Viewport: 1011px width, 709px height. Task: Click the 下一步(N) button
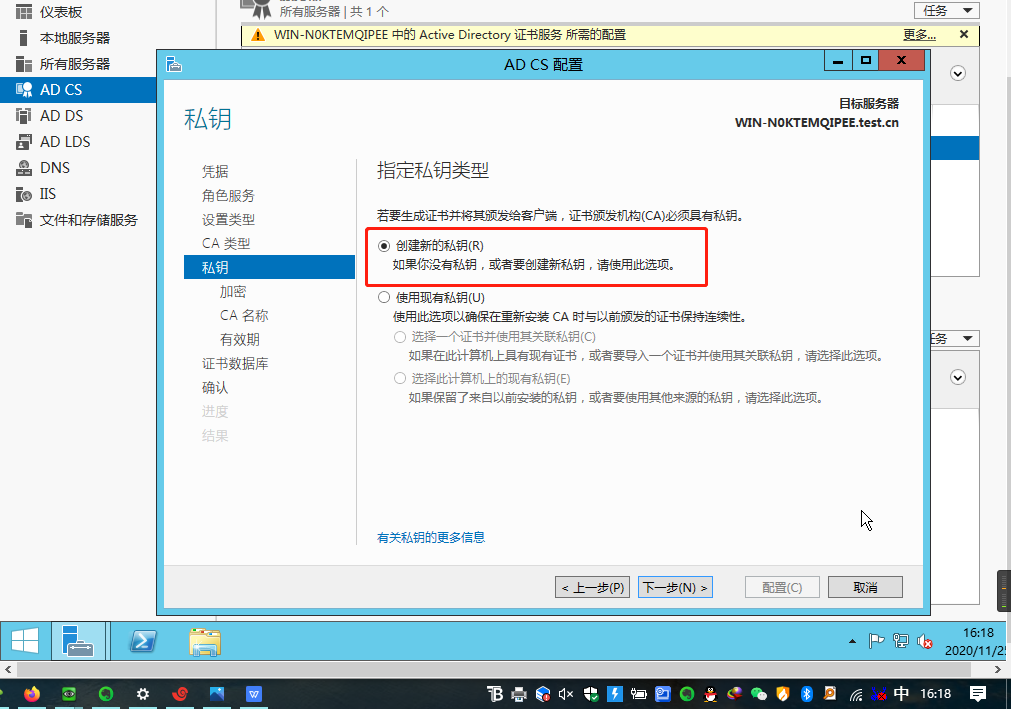675,587
